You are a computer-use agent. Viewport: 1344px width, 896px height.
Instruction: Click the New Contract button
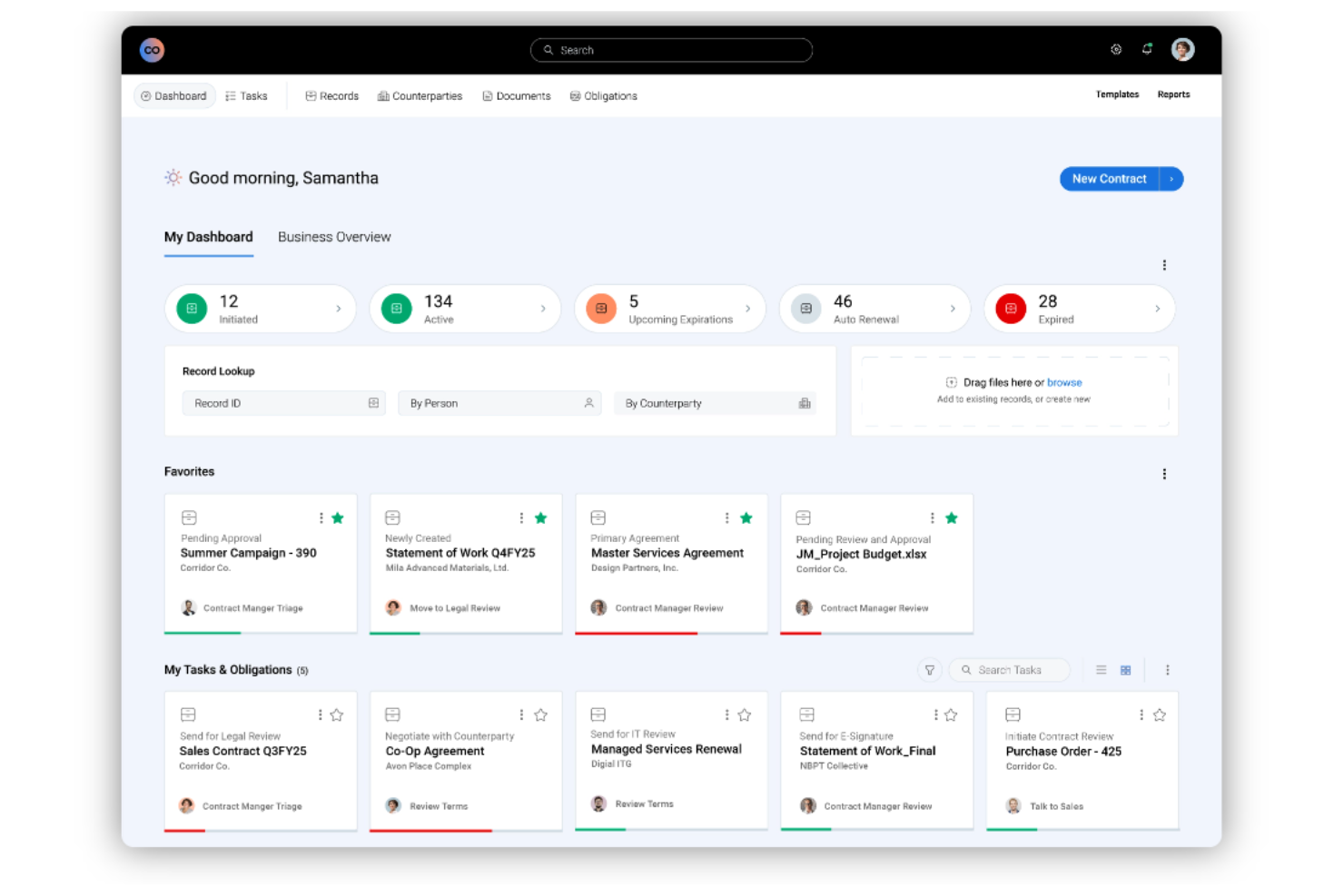pos(1109,179)
